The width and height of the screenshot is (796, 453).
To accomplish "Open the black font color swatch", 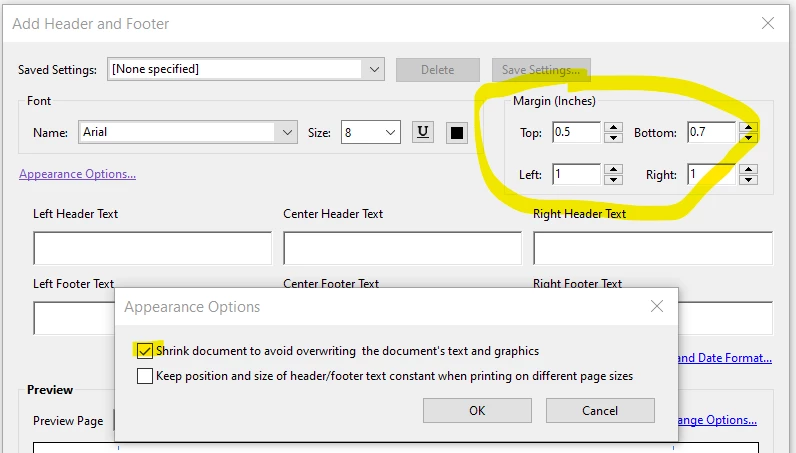I will coord(457,133).
